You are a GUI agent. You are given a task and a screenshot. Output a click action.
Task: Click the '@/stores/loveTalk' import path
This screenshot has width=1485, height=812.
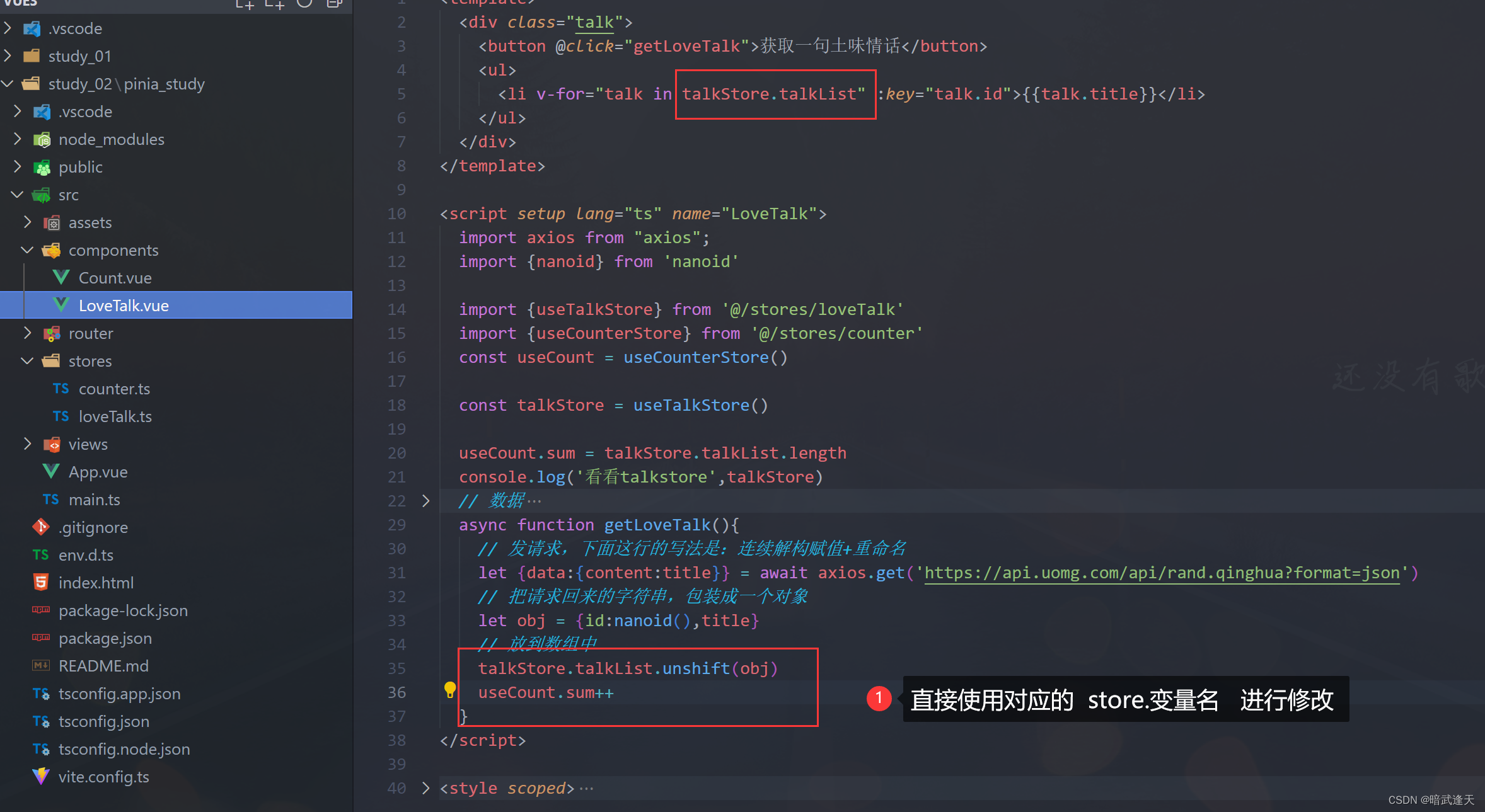point(812,309)
